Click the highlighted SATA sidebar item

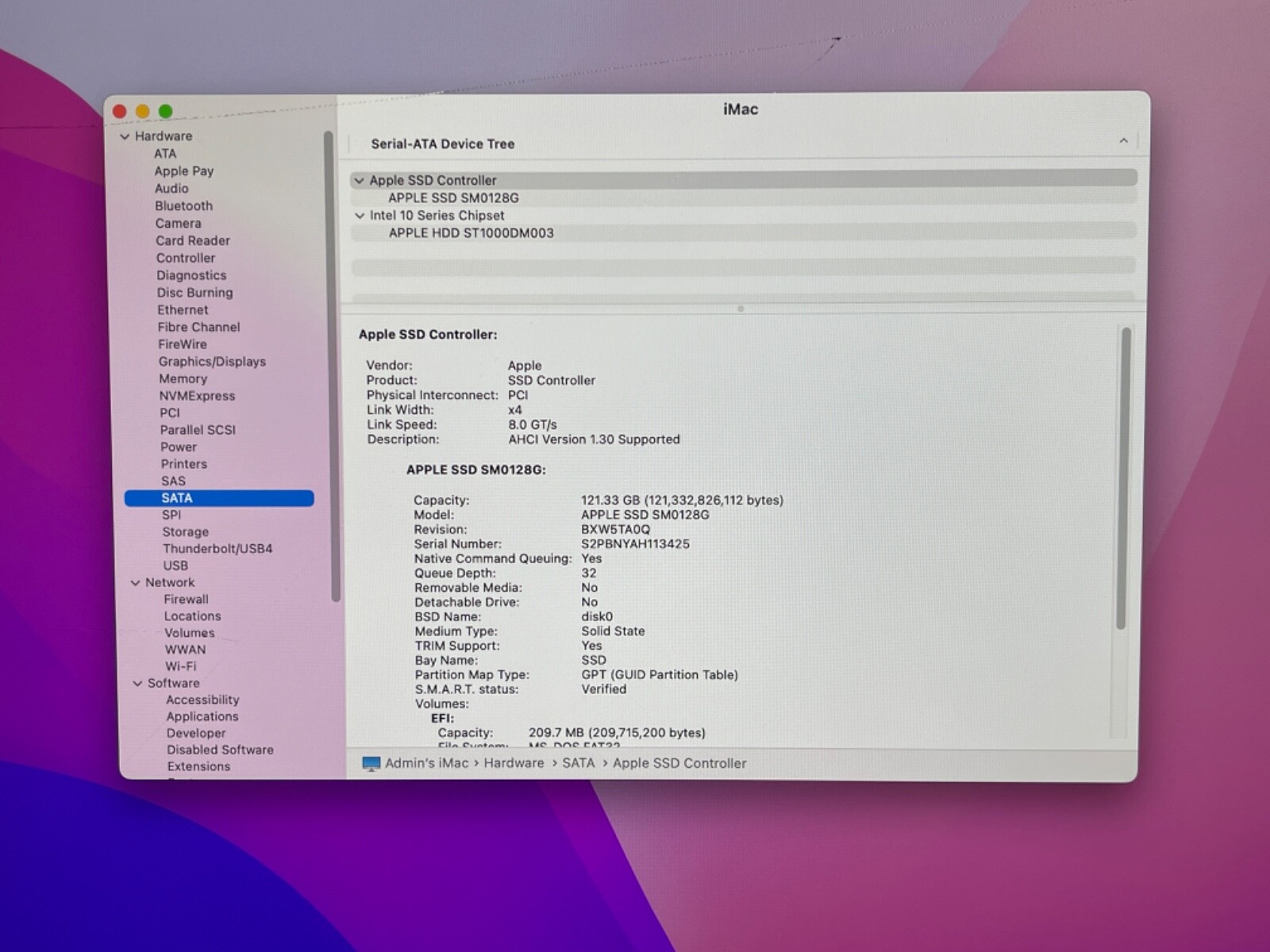(x=219, y=498)
